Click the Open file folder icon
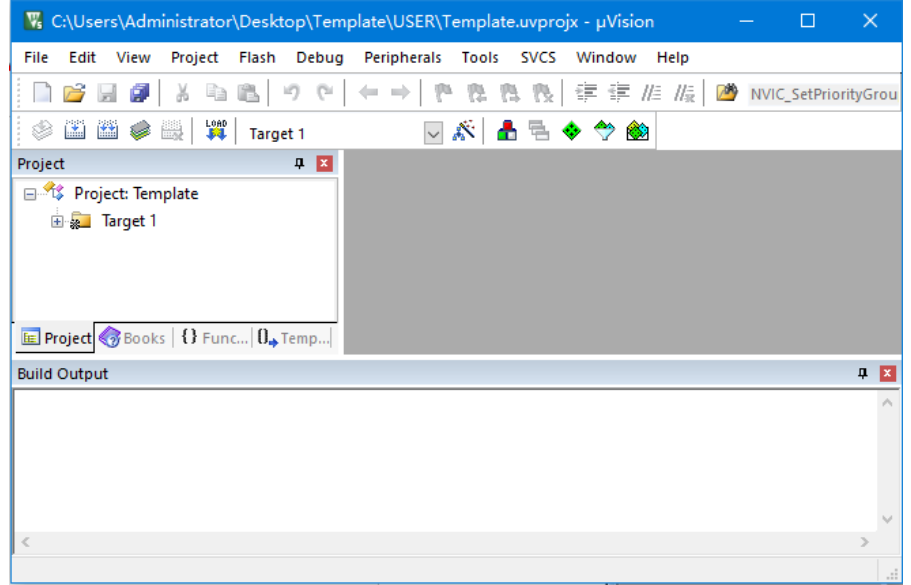911x585 pixels. pyautogui.click(x=74, y=93)
